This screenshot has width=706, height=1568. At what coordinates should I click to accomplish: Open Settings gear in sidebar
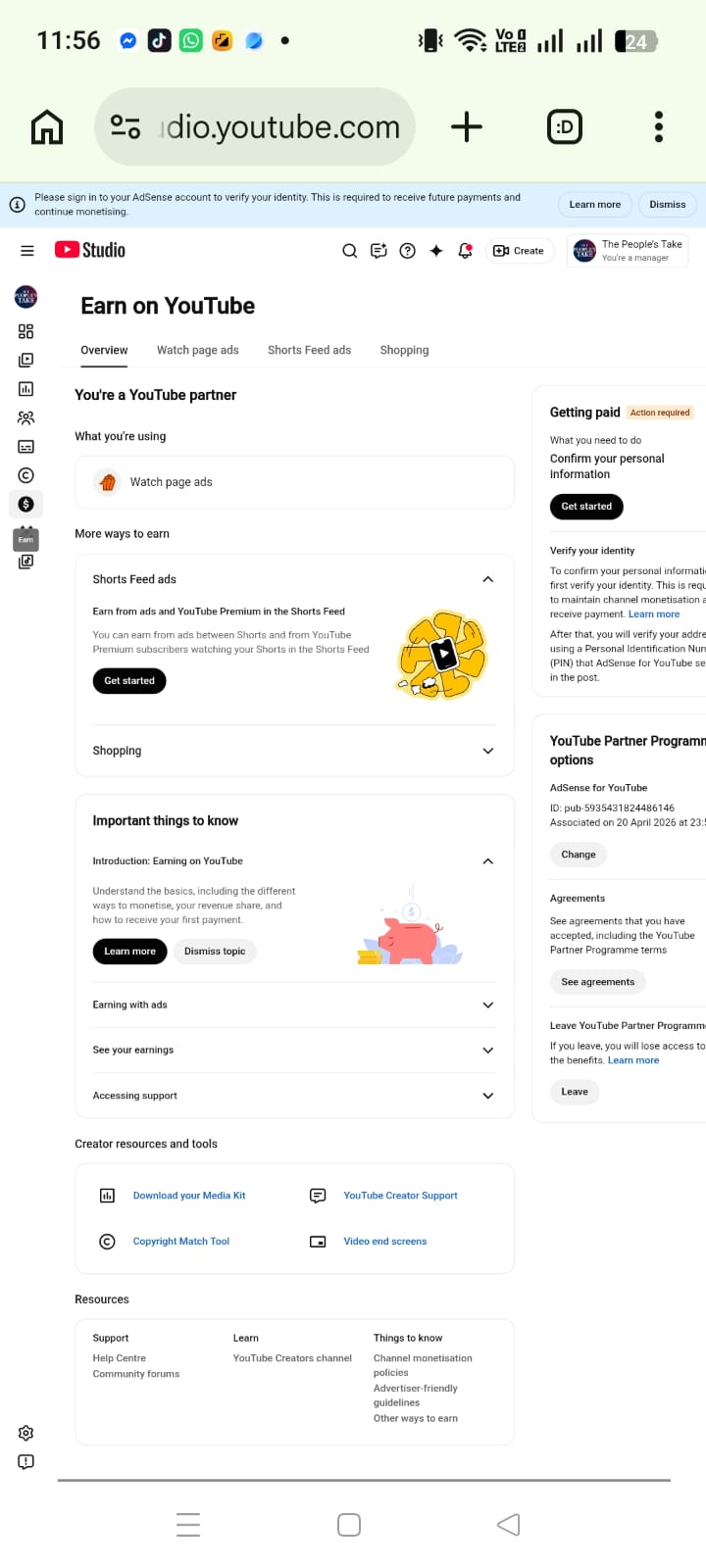point(26,1433)
